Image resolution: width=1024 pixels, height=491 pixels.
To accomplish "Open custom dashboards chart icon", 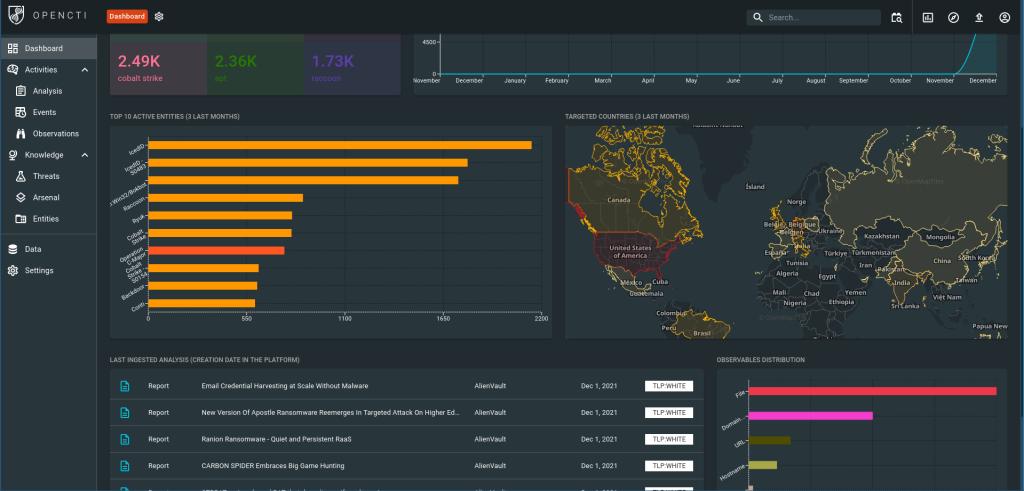I will click(928, 18).
